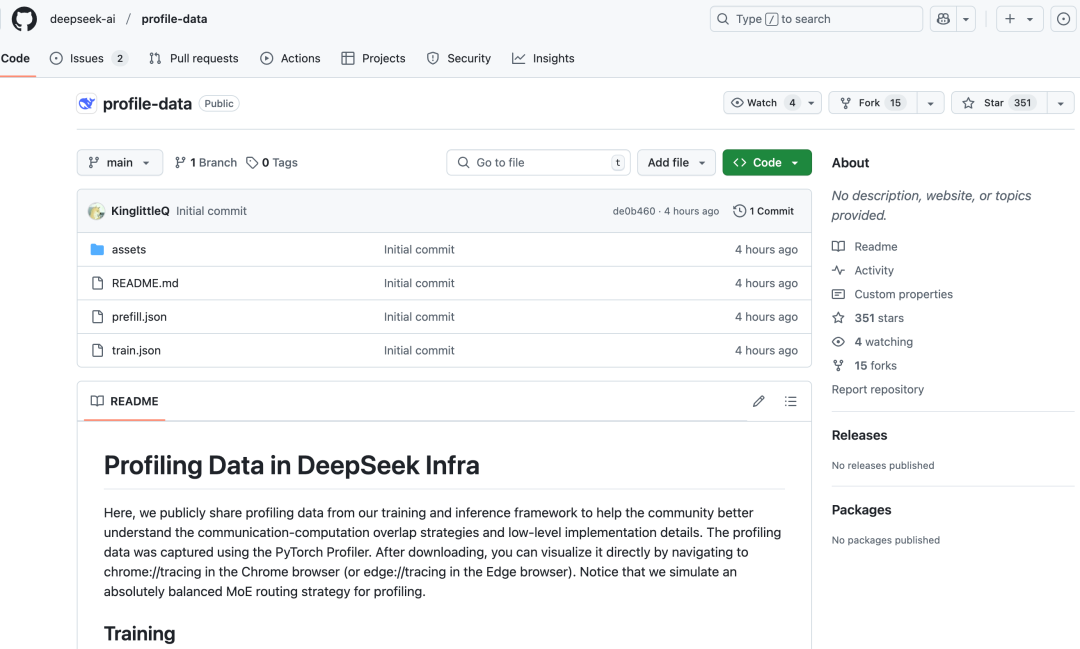Open the create new plus menu
This screenshot has width=1080, height=649.
1019,19
